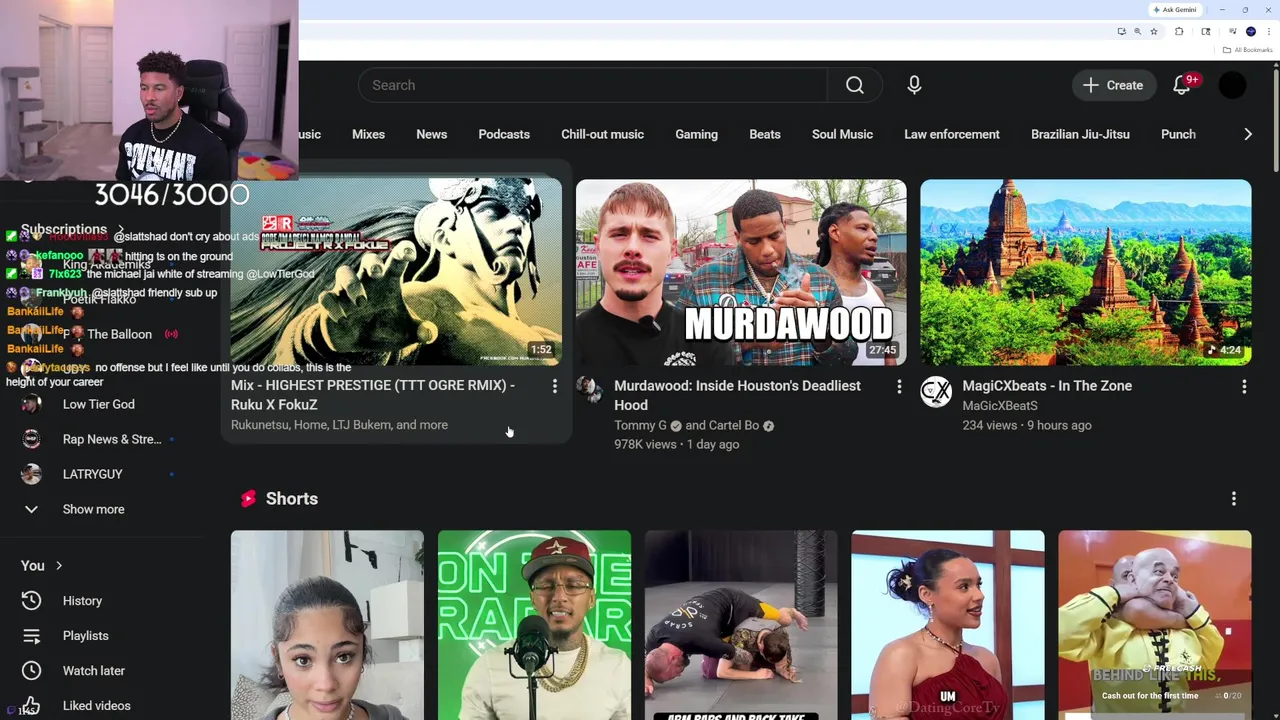Select the Brazilian Jiu-Jitsu chip
The image size is (1280, 720).
pos(1080,134)
